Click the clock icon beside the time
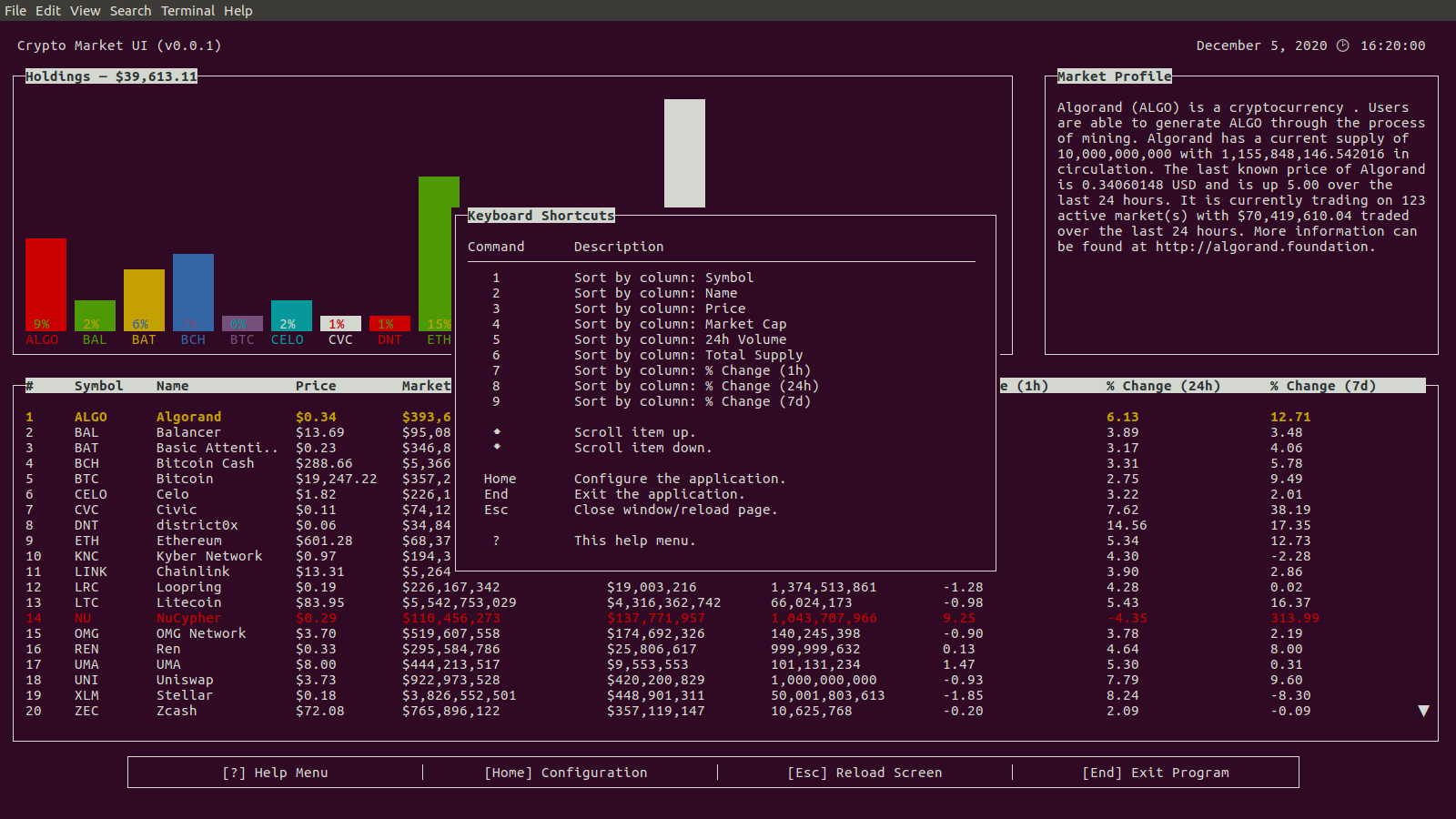The height and width of the screenshot is (819, 1456). [1342, 45]
